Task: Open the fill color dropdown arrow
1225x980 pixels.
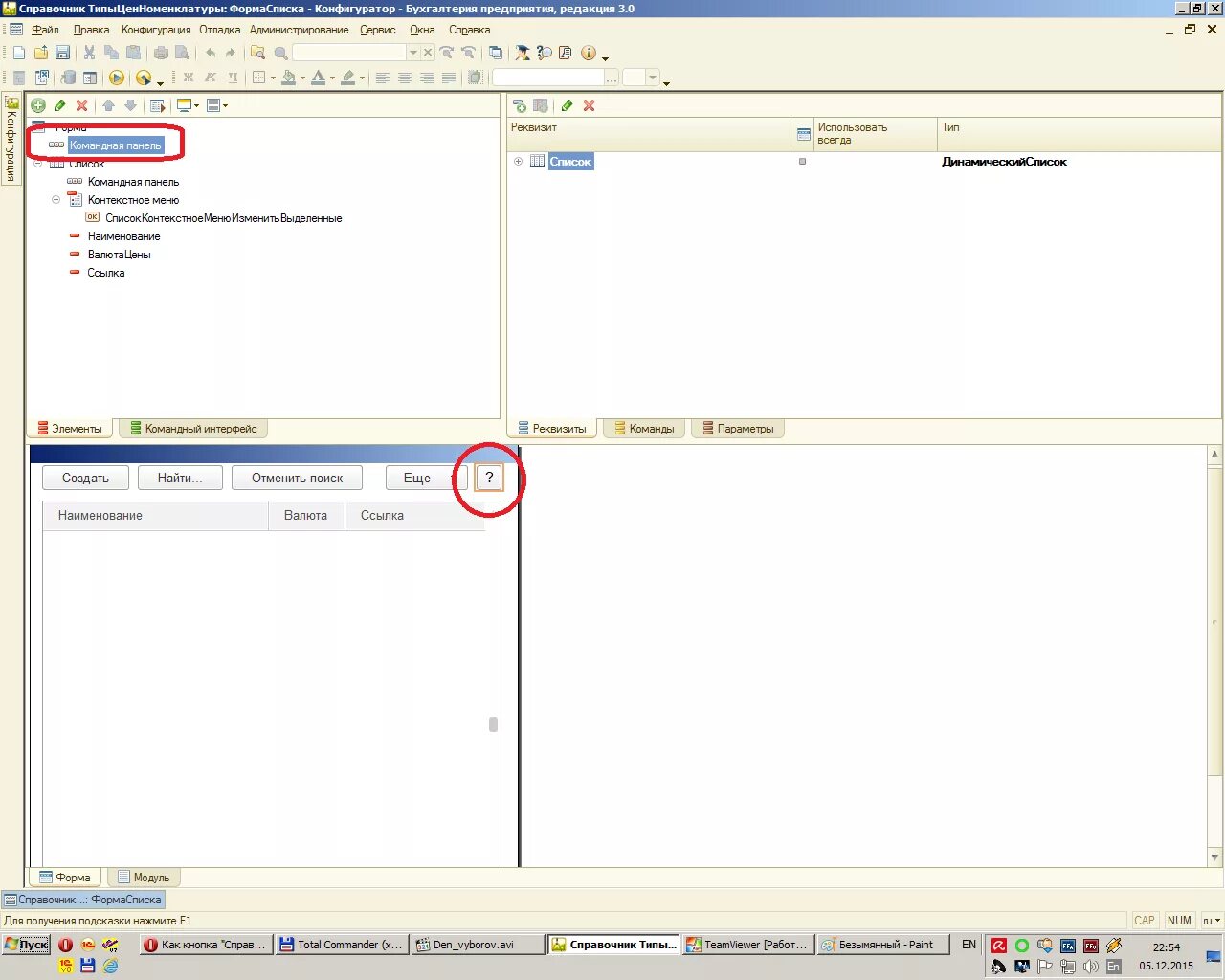Action: pyautogui.click(x=302, y=78)
